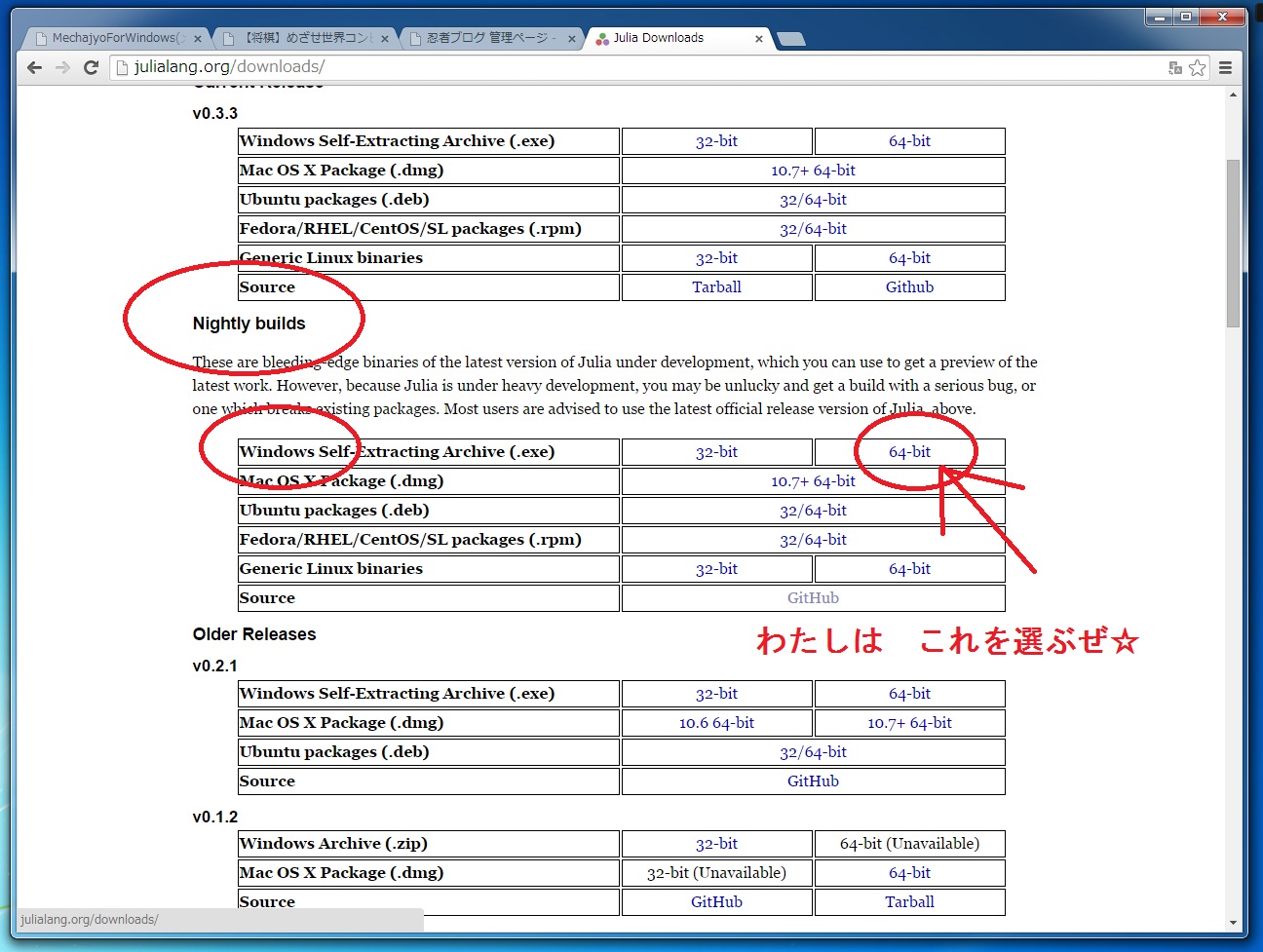1263x952 pixels.
Task: Open v0.2.1 Mac 10.7+ 64-bit link
Action: click(909, 723)
